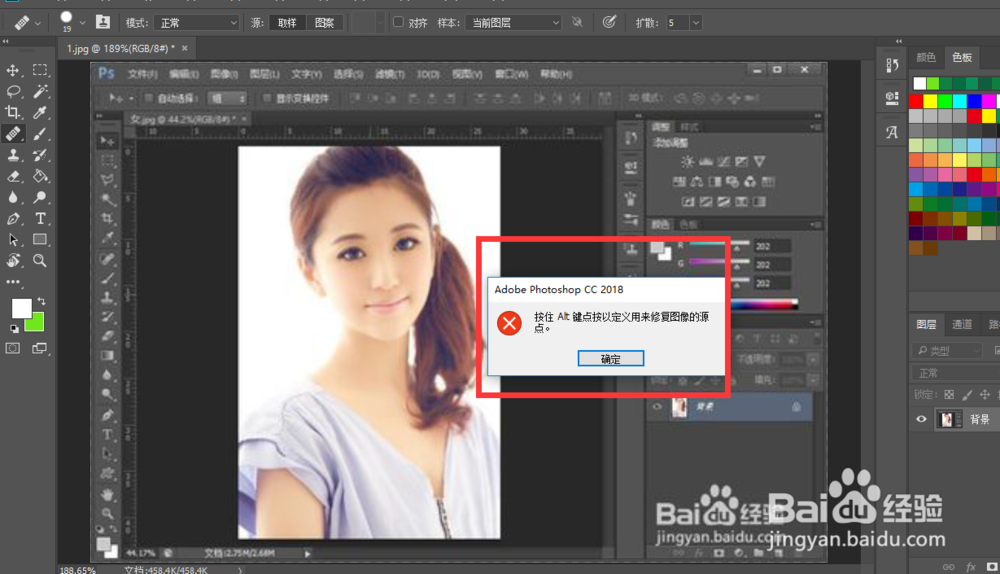Select the Blur tool
This screenshot has height=574, width=1000.
(13, 197)
